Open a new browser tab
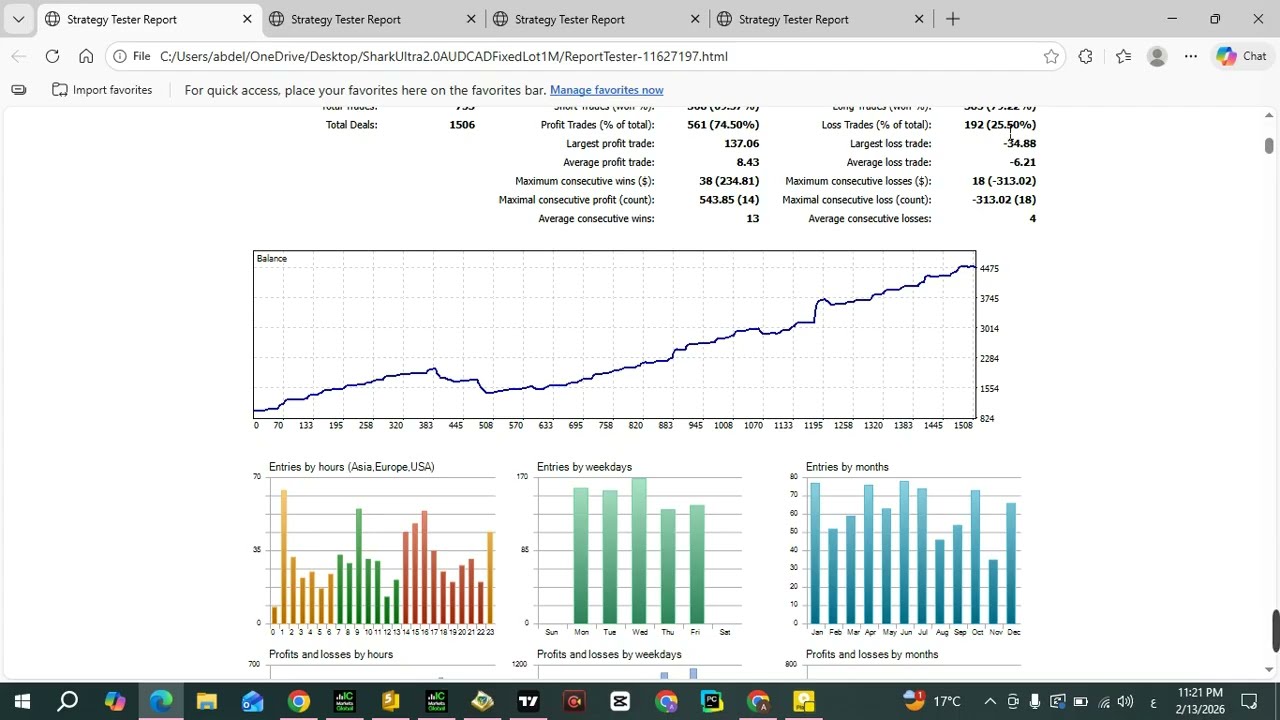Image resolution: width=1280 pixels, height=720 pixels. click(x=952, y=19)
